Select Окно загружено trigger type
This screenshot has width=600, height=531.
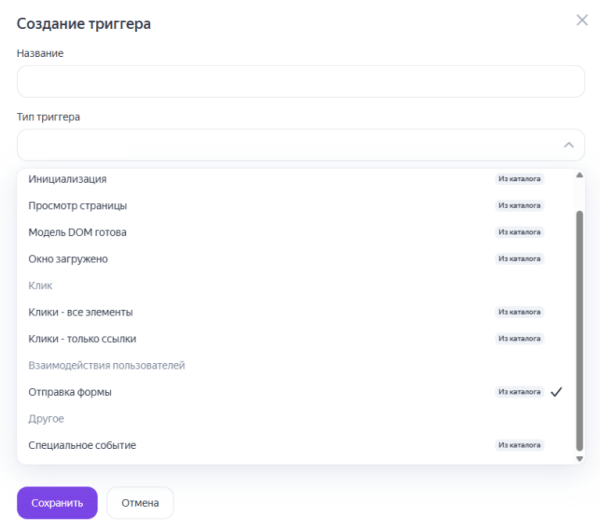[x=68, y=259]
